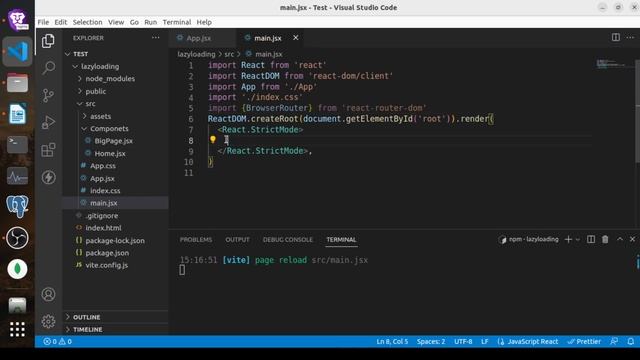Show code actions lightbulb on line 8
This screenshot has height=360, width=640.
[213, 140]
